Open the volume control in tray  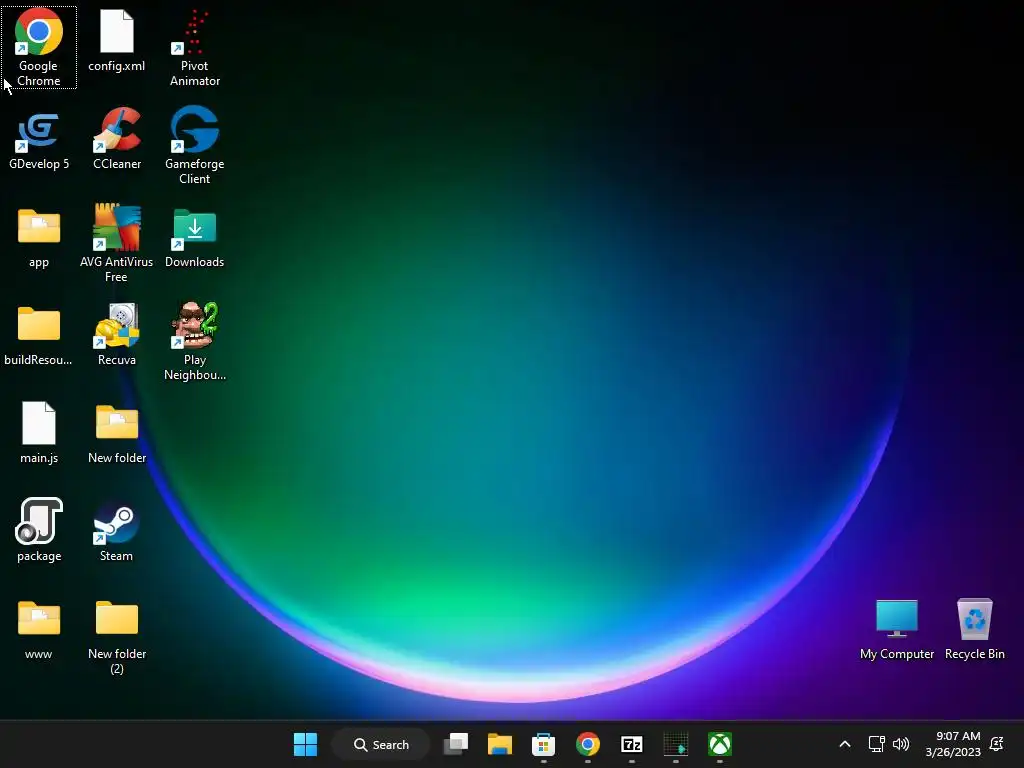pos(901,744)
